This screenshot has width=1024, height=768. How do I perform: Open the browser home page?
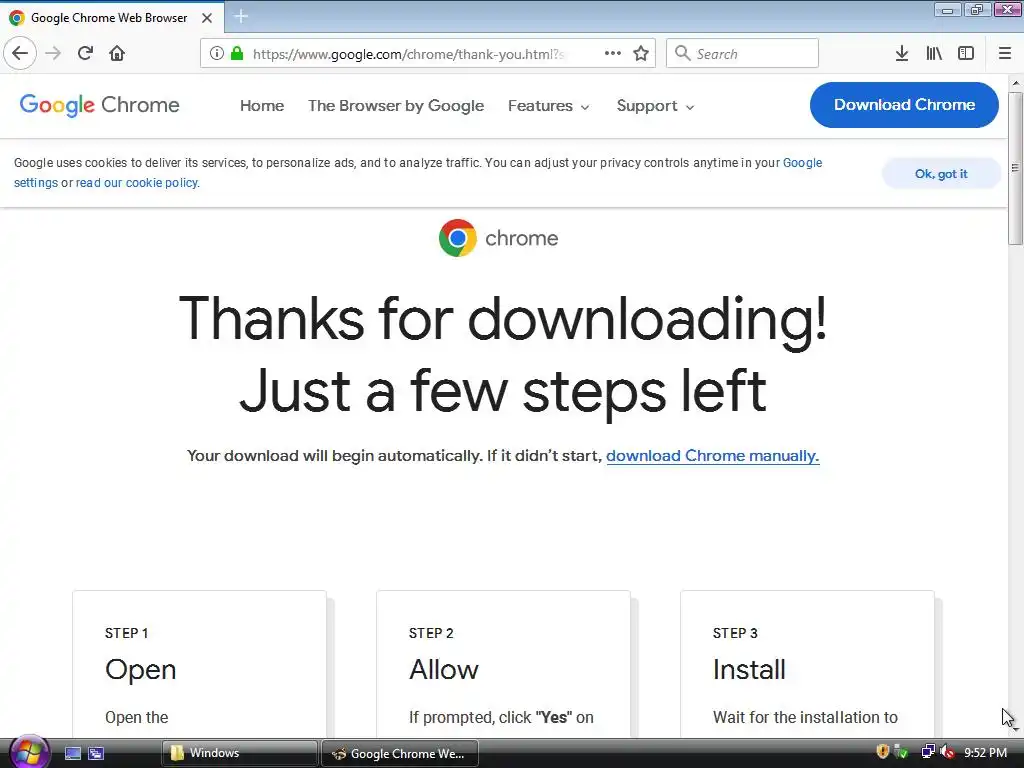tap(117, 53)
